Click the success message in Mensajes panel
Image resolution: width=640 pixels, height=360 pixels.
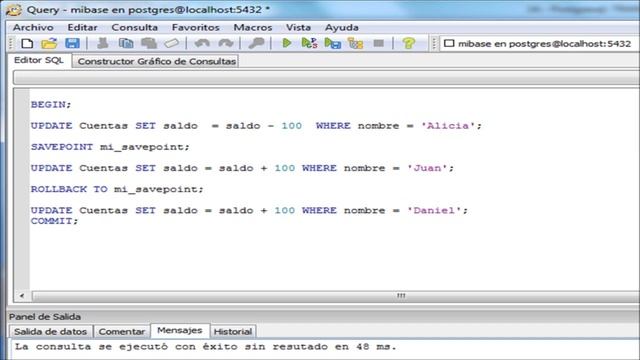(x=205, y=347)
